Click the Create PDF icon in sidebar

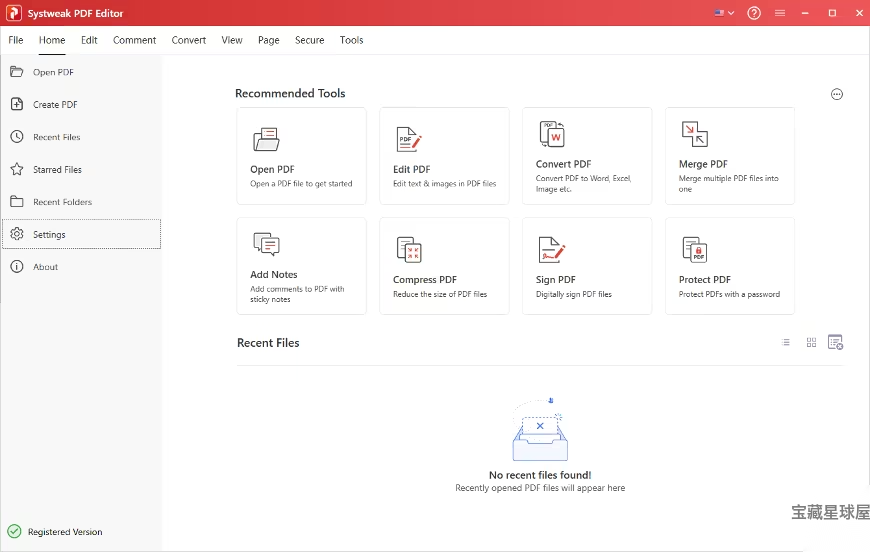(17, 104)
